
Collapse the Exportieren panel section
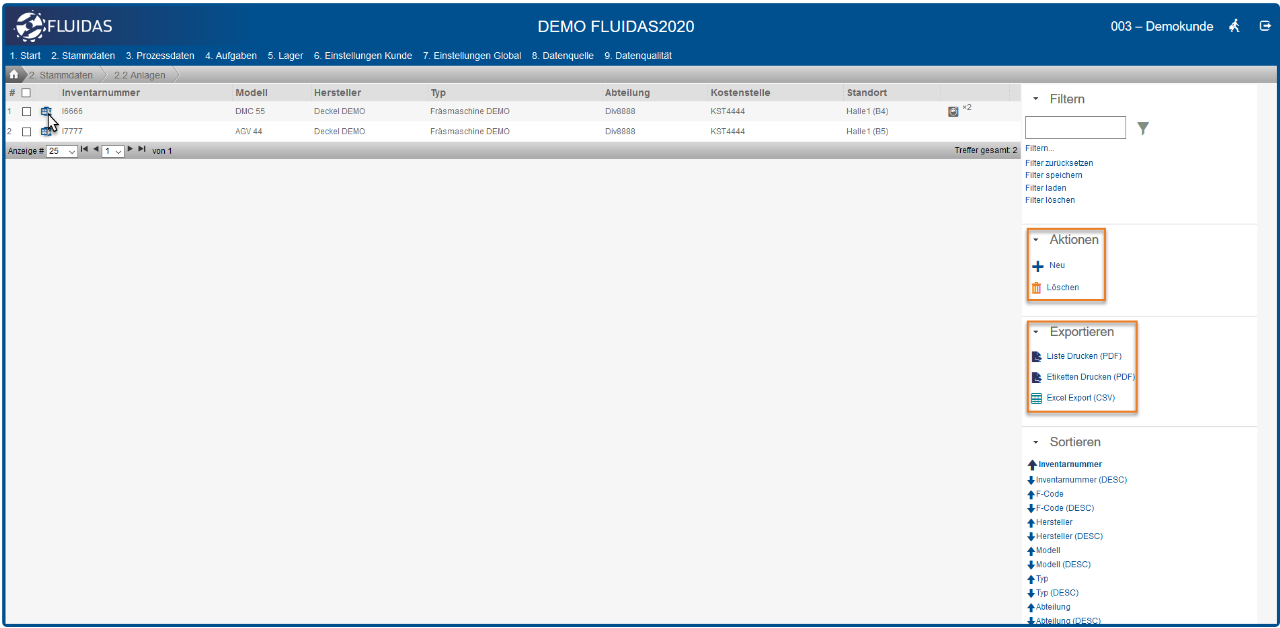click(x=1036, y=332)
